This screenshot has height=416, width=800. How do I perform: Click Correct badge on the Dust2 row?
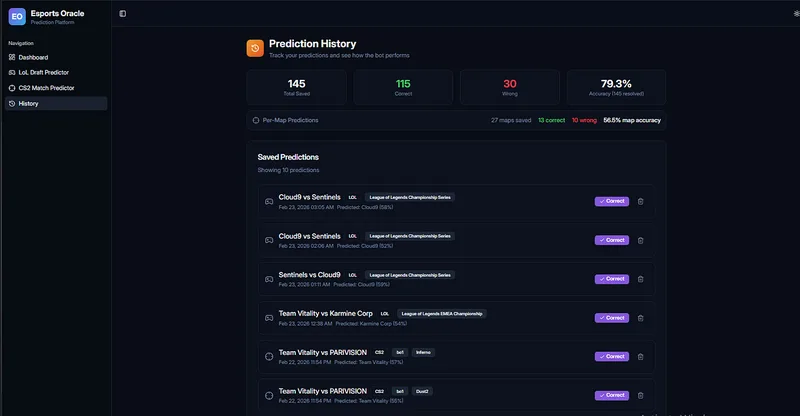point(612,395)
